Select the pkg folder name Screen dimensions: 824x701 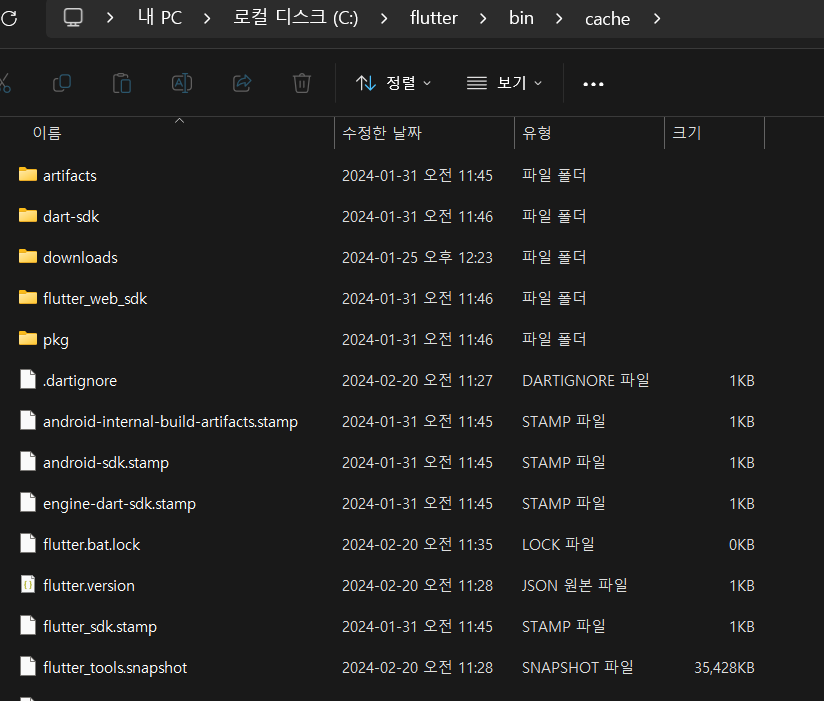pos(56,341)
